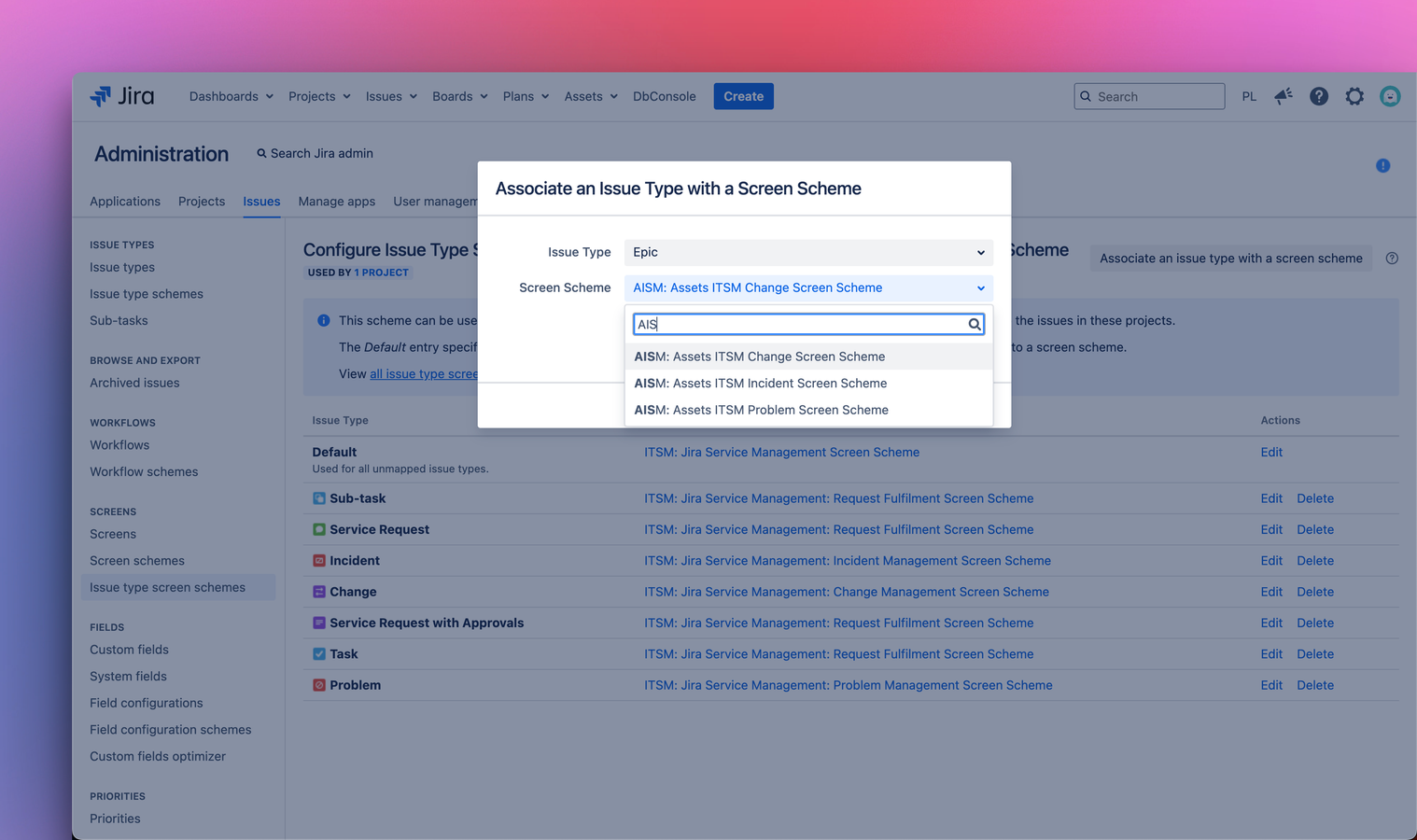Open the user profile avatar
The height and width of the screenshot is (840, 1417).
(x=1390, y=96)
